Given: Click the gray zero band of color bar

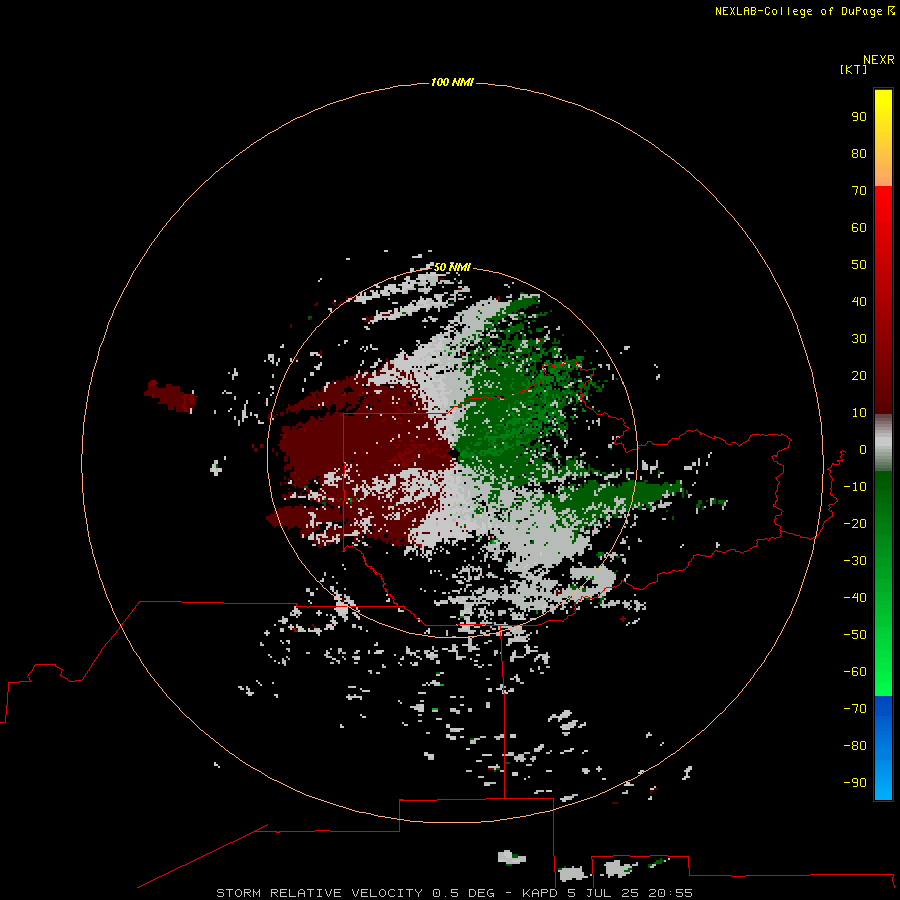Looking at the screenshot, I should (883, 443).
